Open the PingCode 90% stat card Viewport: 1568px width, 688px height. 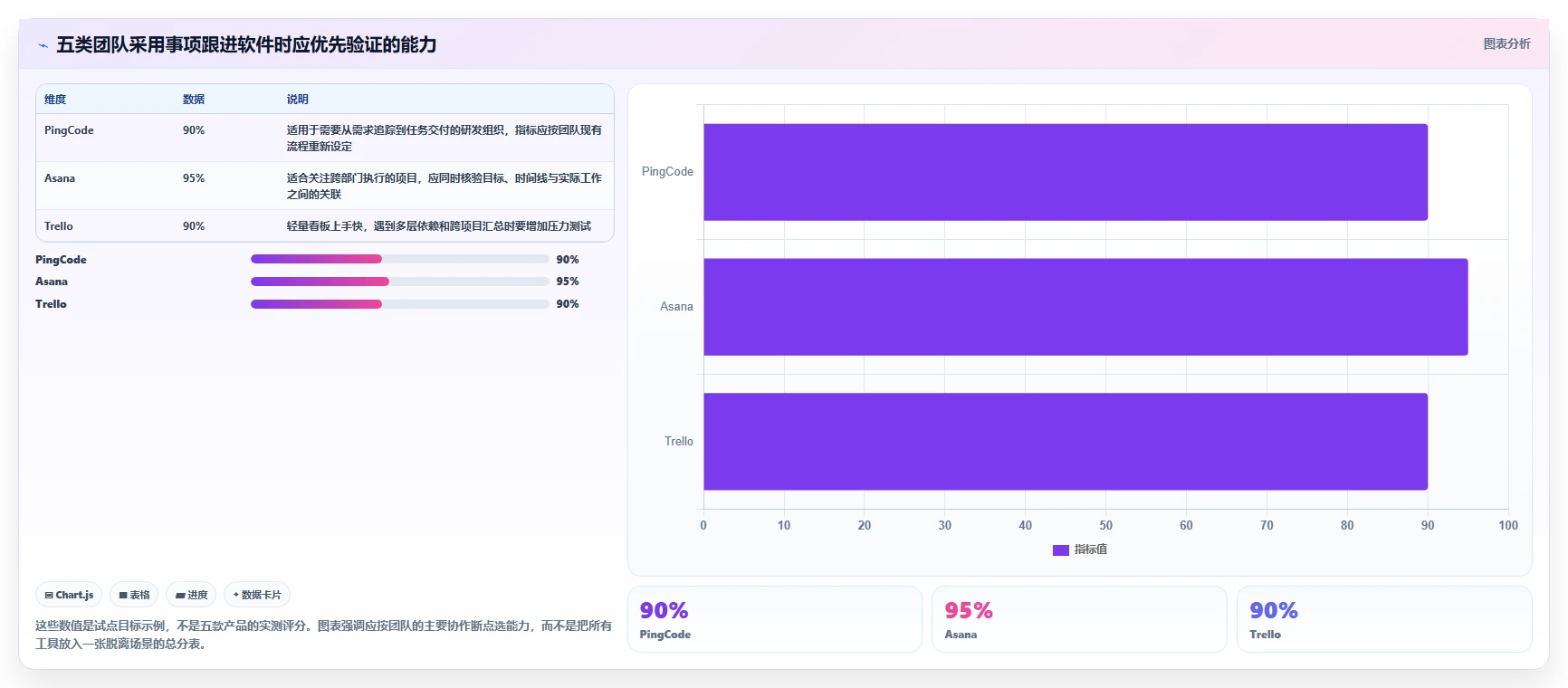[x=775, y=619]
